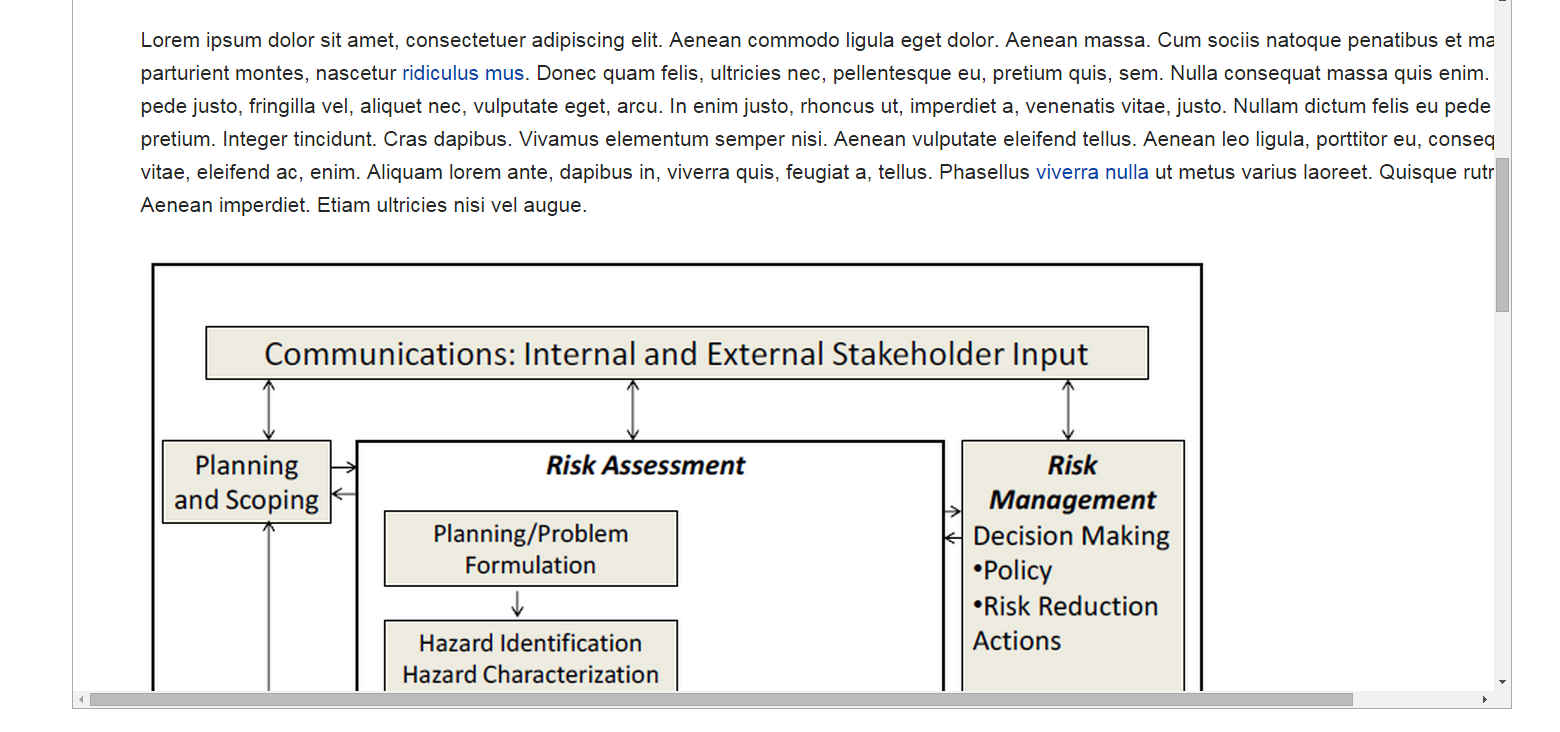
Task: Click the Hazard Identification box
Action: click(531, 655)
